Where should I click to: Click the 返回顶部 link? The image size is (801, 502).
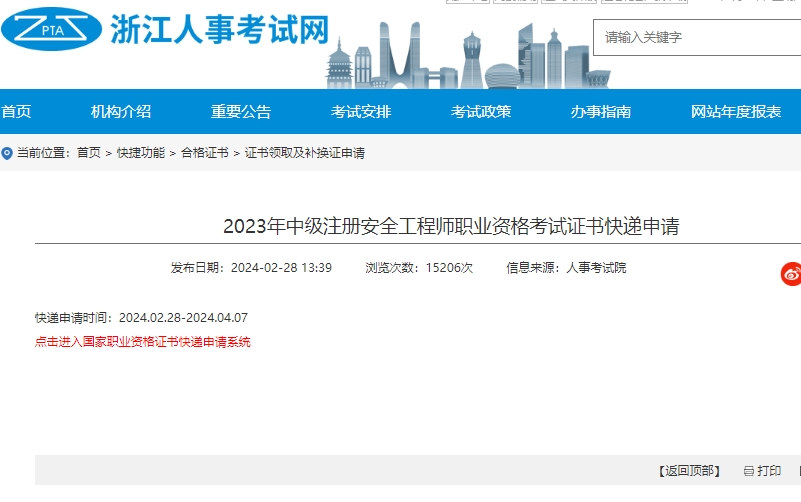tap(688, 471)
